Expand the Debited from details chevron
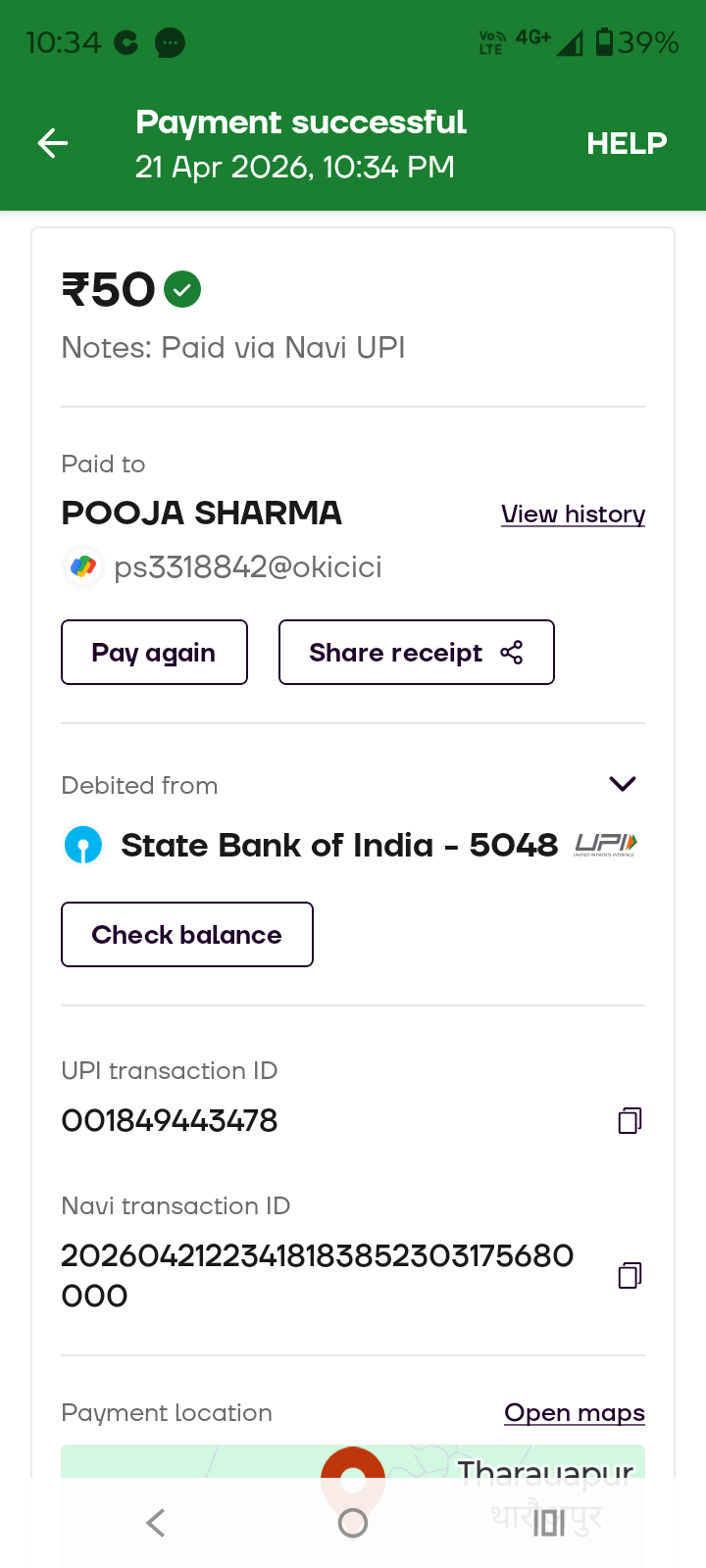This screenshot has height=1568, width=706. [x=623, y=783]
